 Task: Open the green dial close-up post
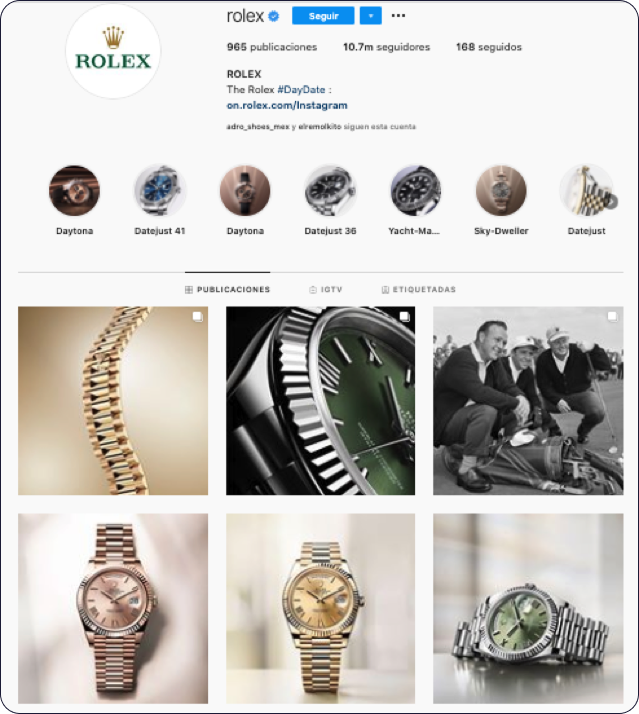[x=321, y=401]
